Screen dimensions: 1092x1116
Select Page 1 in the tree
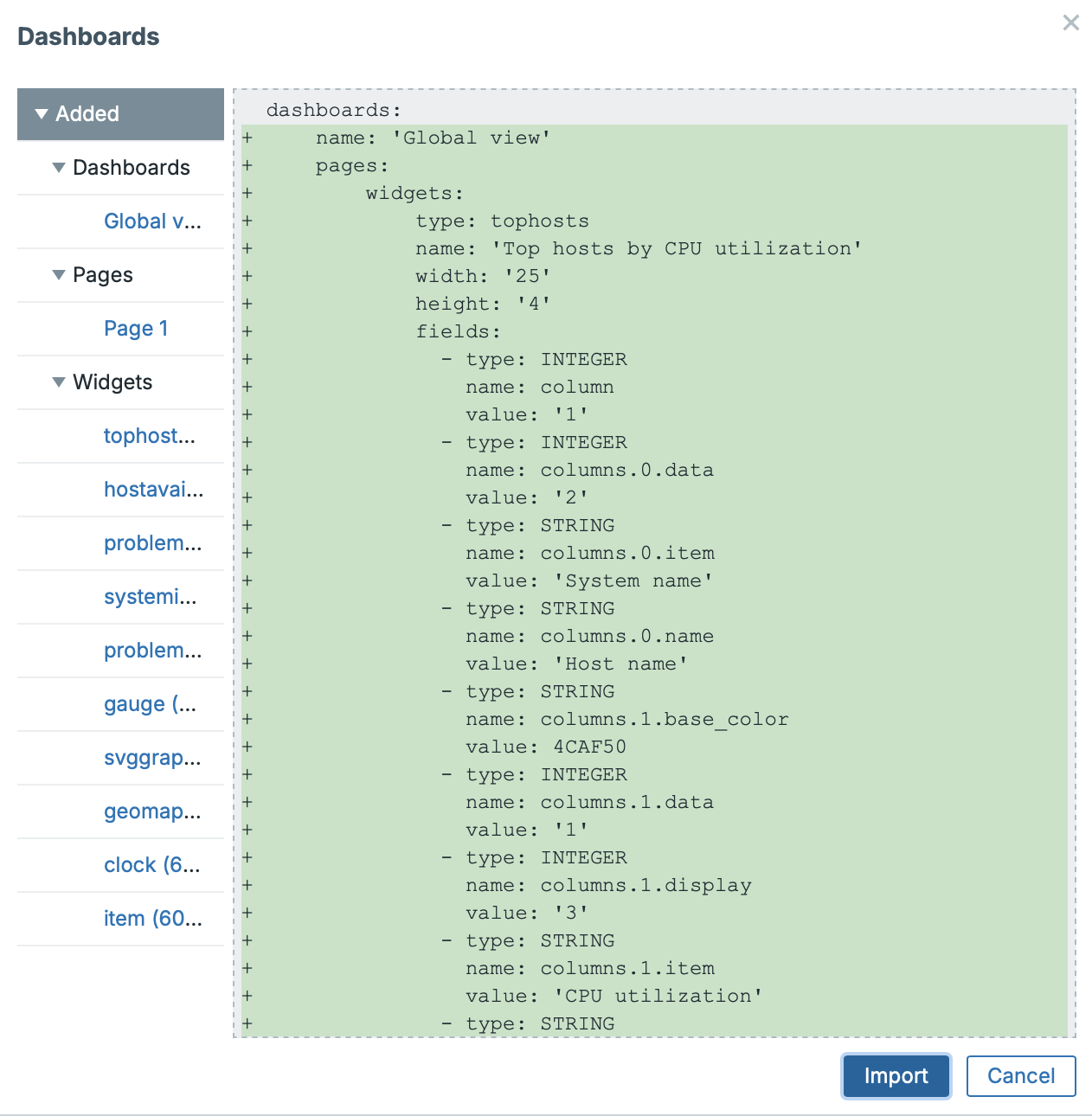point(136,329)
